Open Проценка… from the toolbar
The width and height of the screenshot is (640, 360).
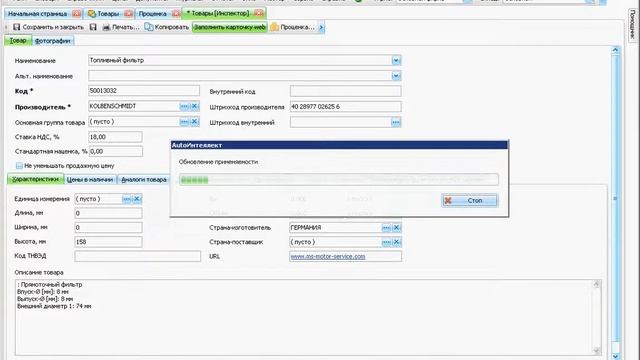(x=293, y=27)
